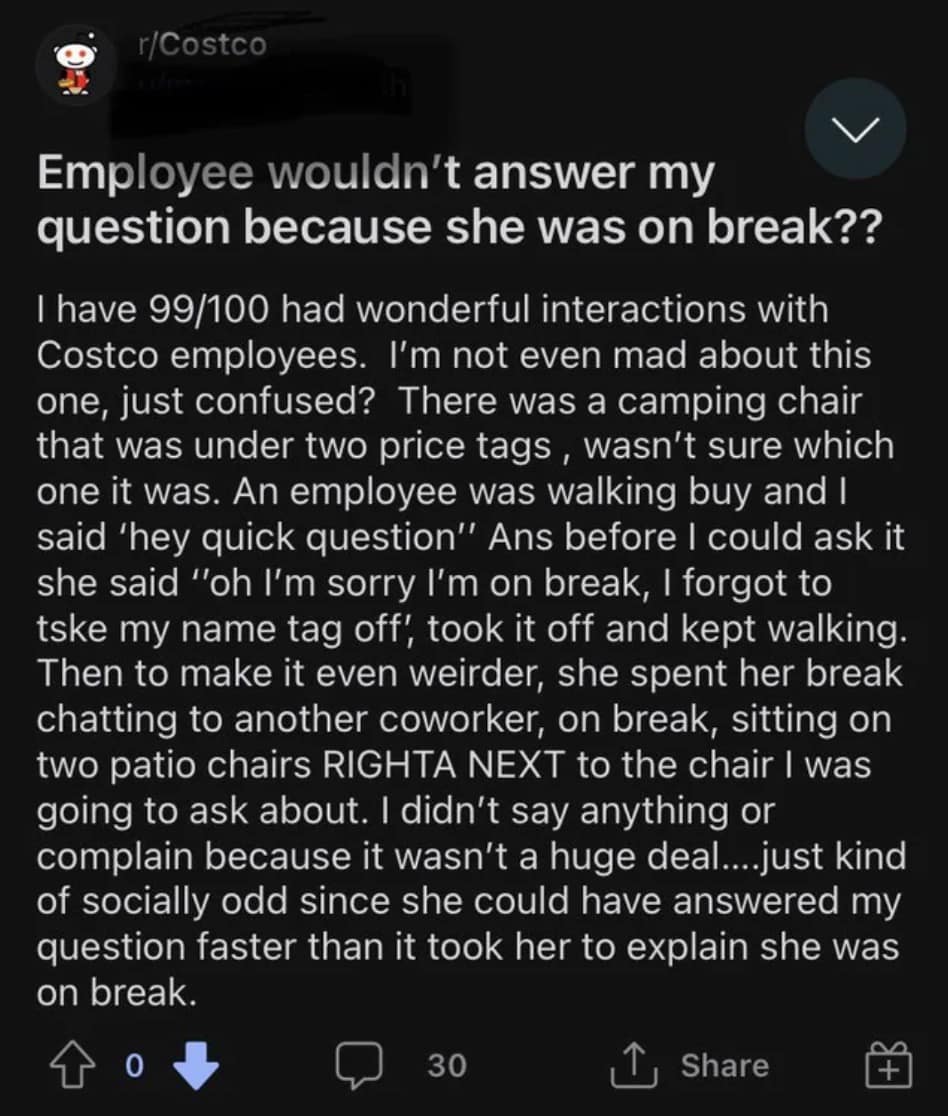Tap the Share label

(x=725, y=1066)
